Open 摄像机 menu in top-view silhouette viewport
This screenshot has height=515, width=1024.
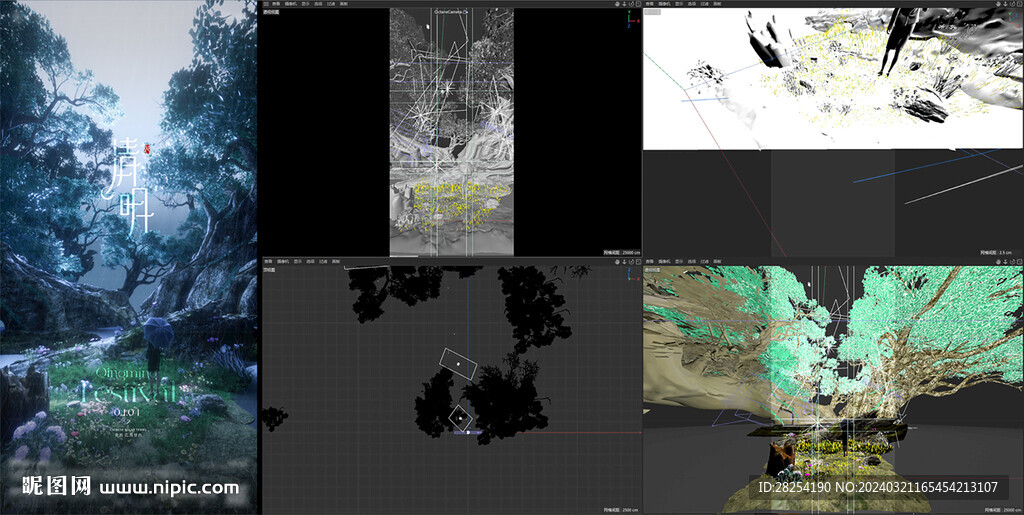click(x=283, y=261)
